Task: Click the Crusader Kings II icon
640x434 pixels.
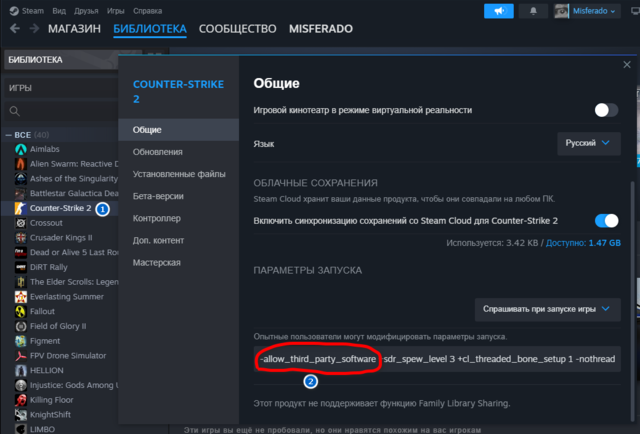Action: pos(21,238)
